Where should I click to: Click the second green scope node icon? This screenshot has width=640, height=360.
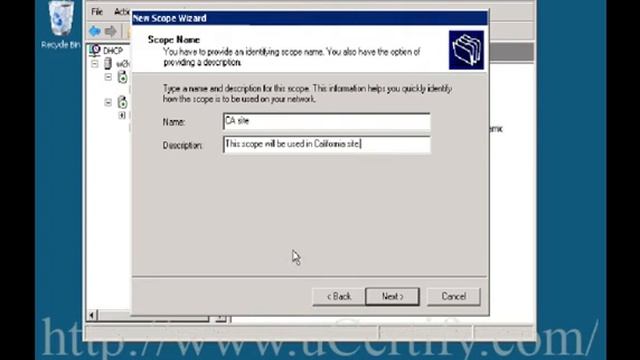click(122, 102)
